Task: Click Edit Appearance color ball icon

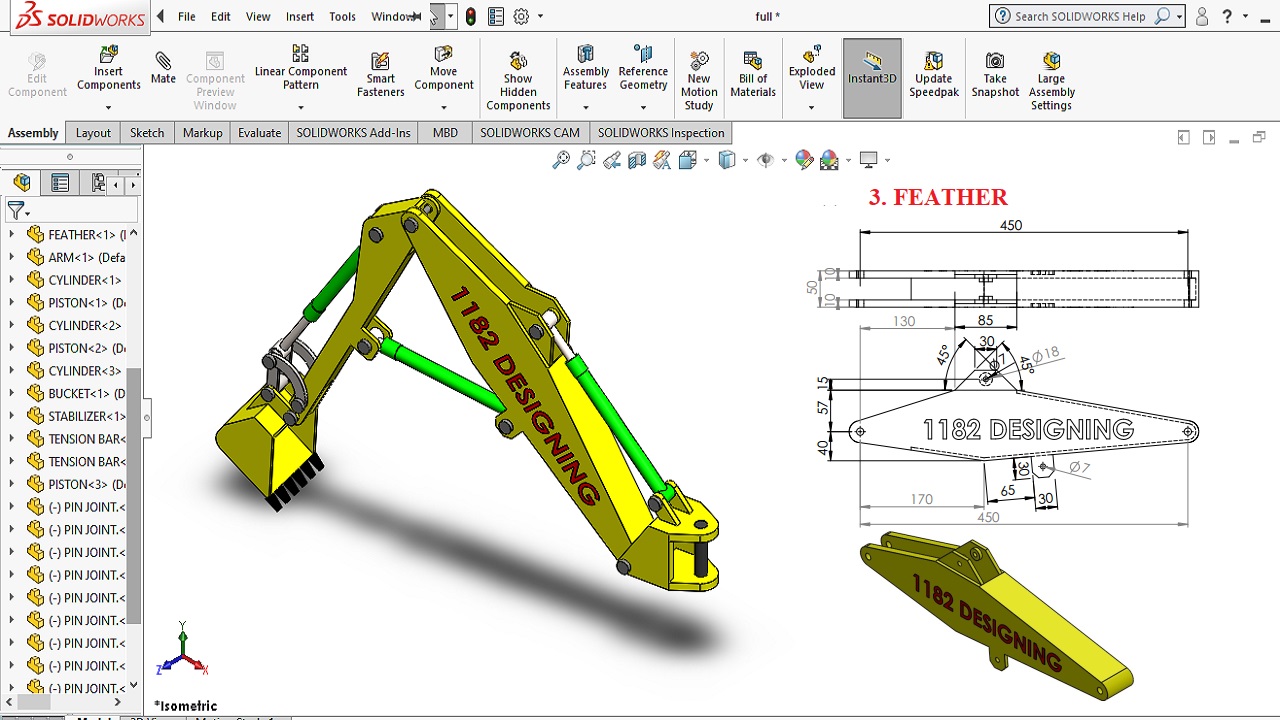Action: pyautogui.click(x=804, y=159)
